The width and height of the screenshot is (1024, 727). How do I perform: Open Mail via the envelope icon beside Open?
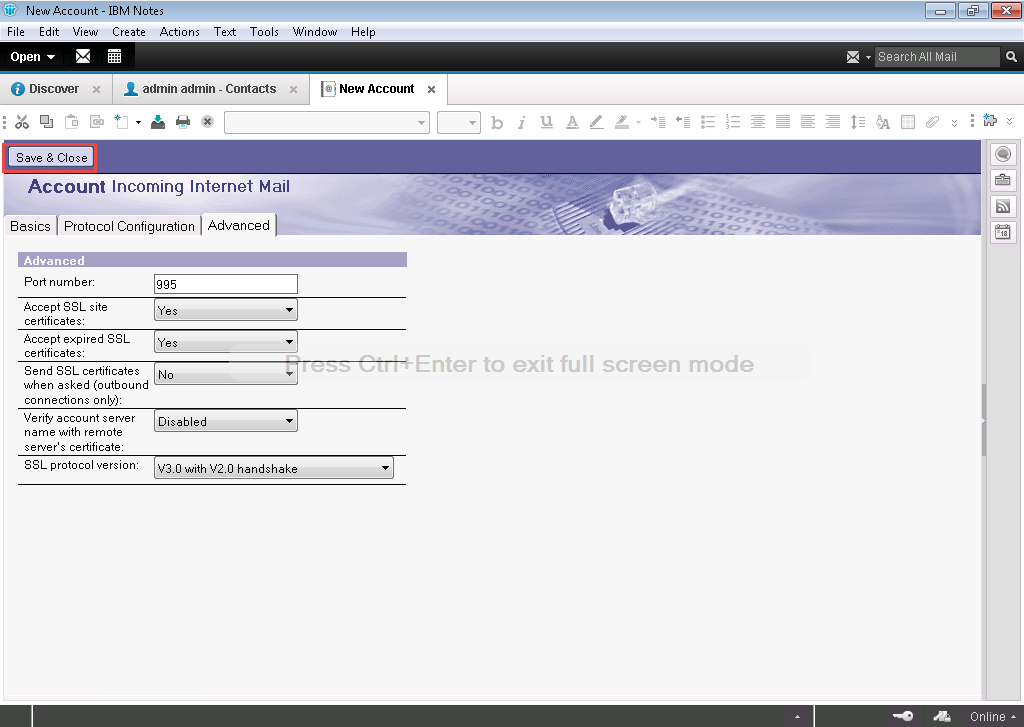coord(83,57)
